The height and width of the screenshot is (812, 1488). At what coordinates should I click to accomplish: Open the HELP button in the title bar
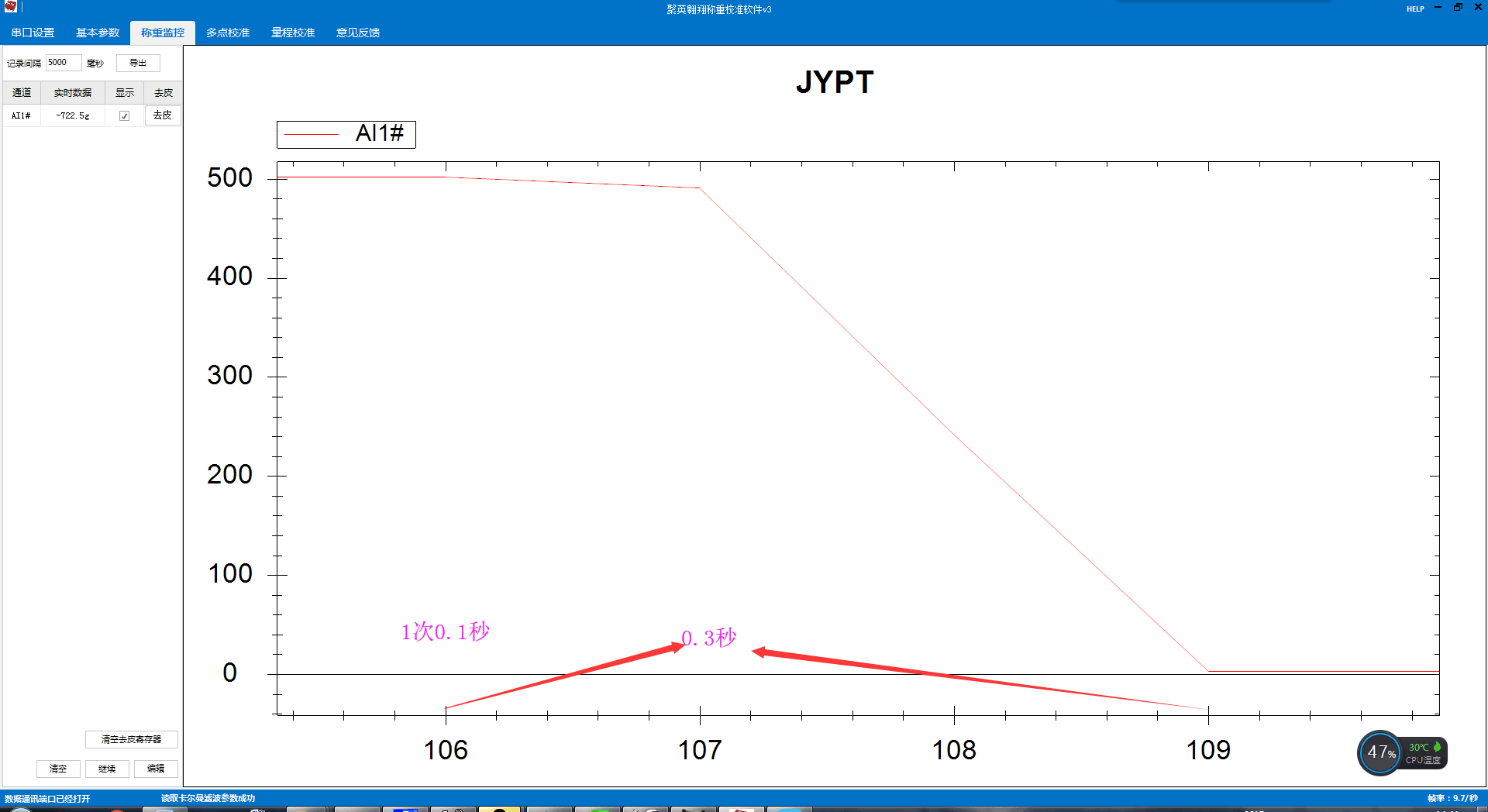(x=1415, y=9)
